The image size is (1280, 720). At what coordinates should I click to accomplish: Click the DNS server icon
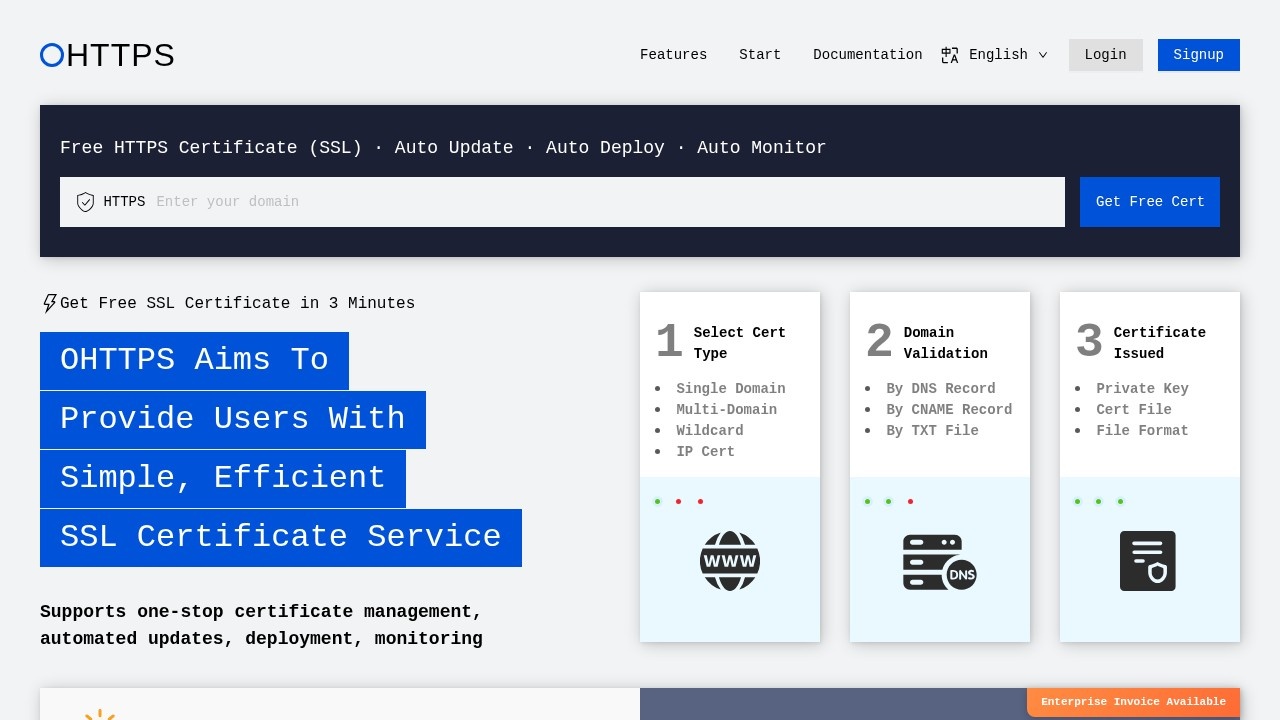[939, 561]
